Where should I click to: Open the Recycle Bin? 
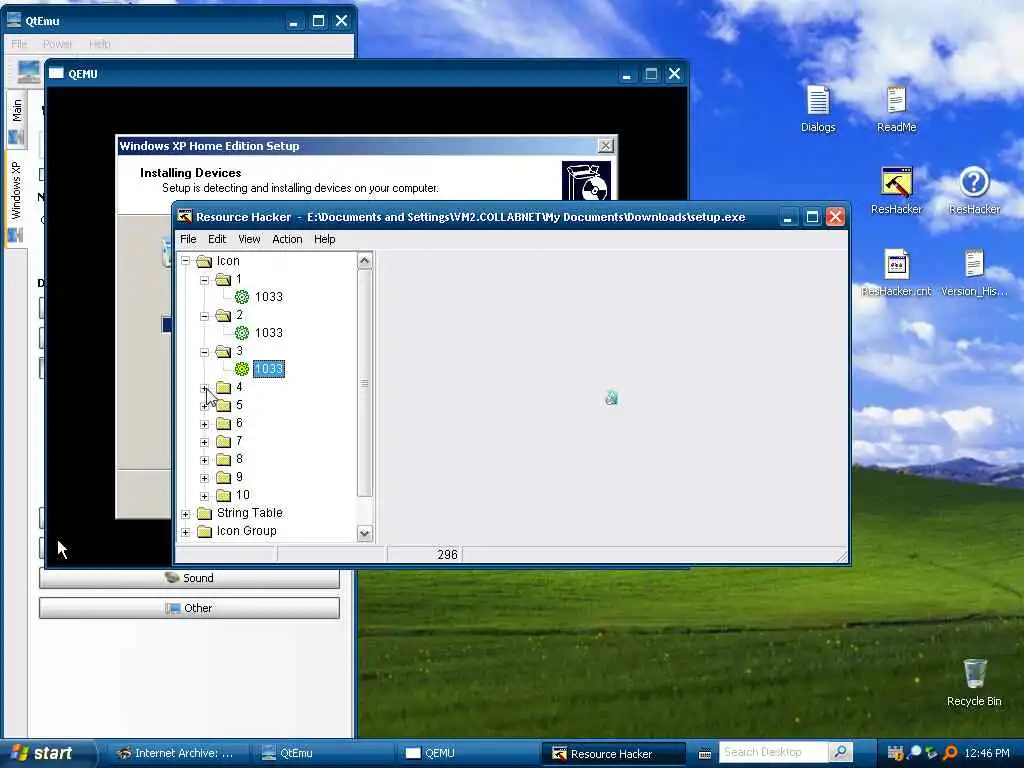click(974, 682)
